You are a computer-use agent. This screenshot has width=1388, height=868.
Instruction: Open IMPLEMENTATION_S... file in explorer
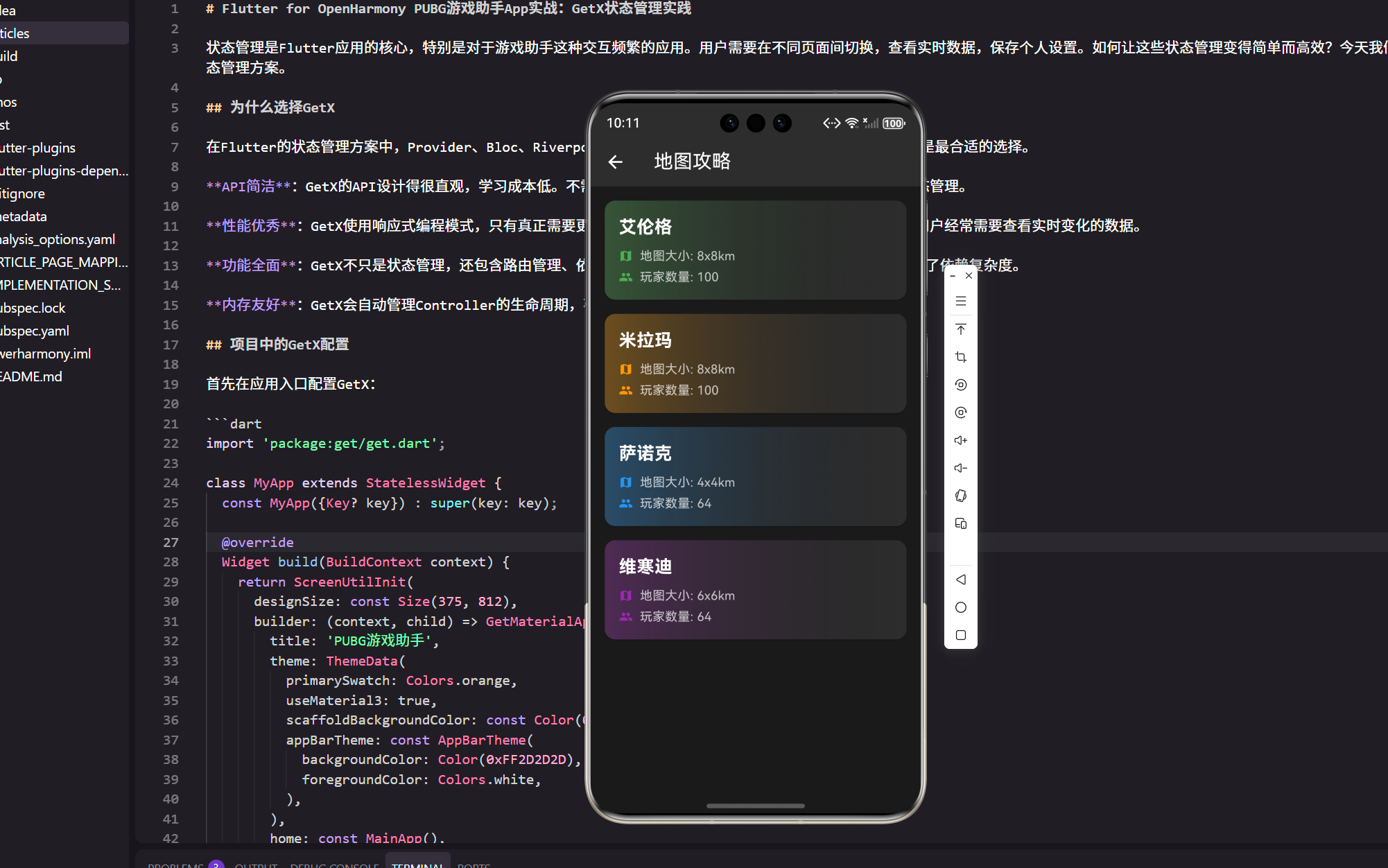64,285
